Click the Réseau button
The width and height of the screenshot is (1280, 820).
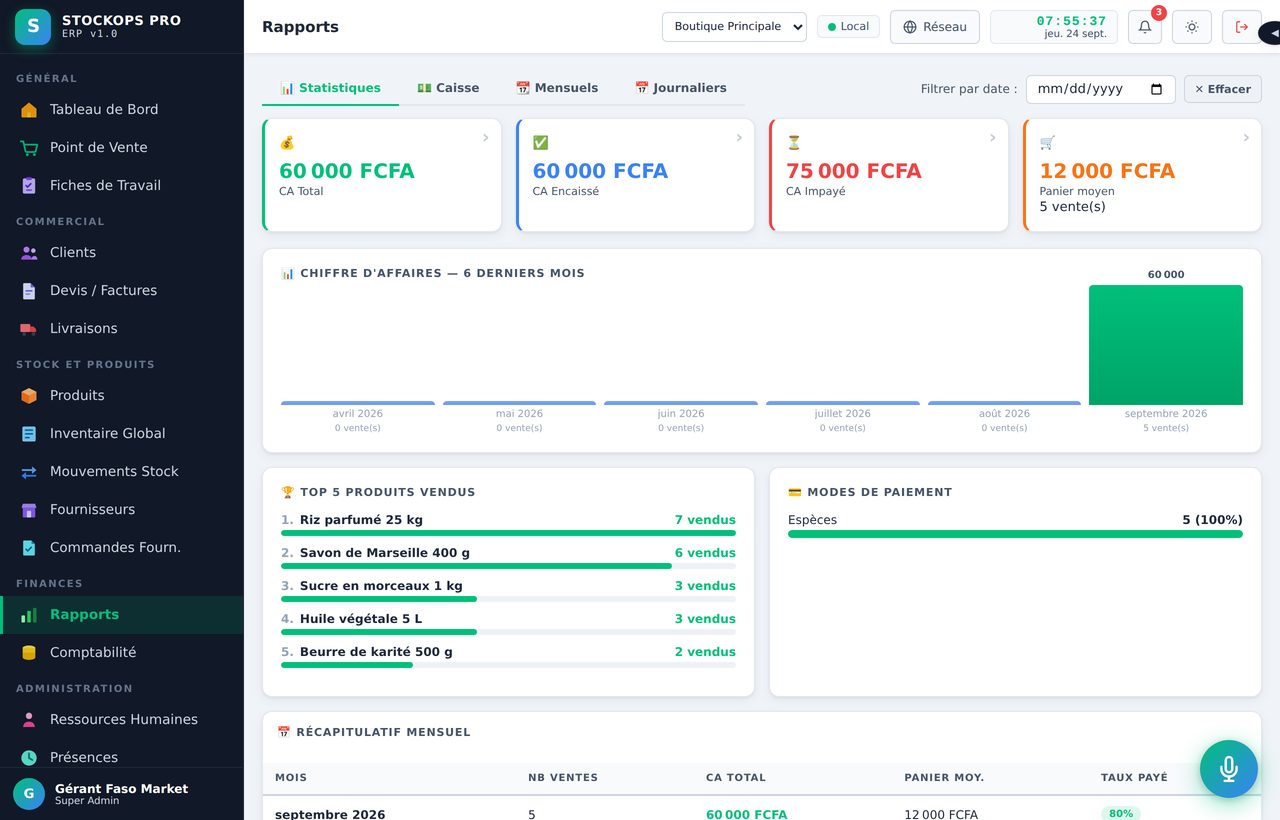[x=935, y=27]
